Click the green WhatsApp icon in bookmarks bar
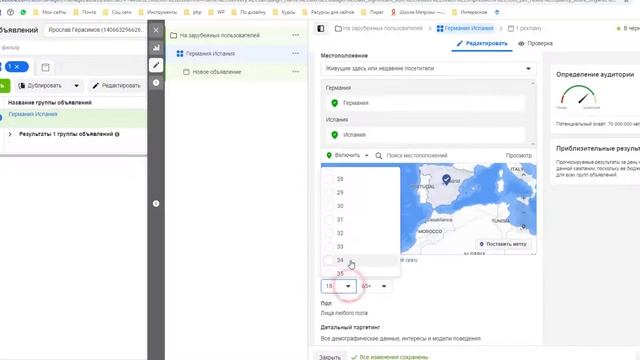 coord(23,12)
